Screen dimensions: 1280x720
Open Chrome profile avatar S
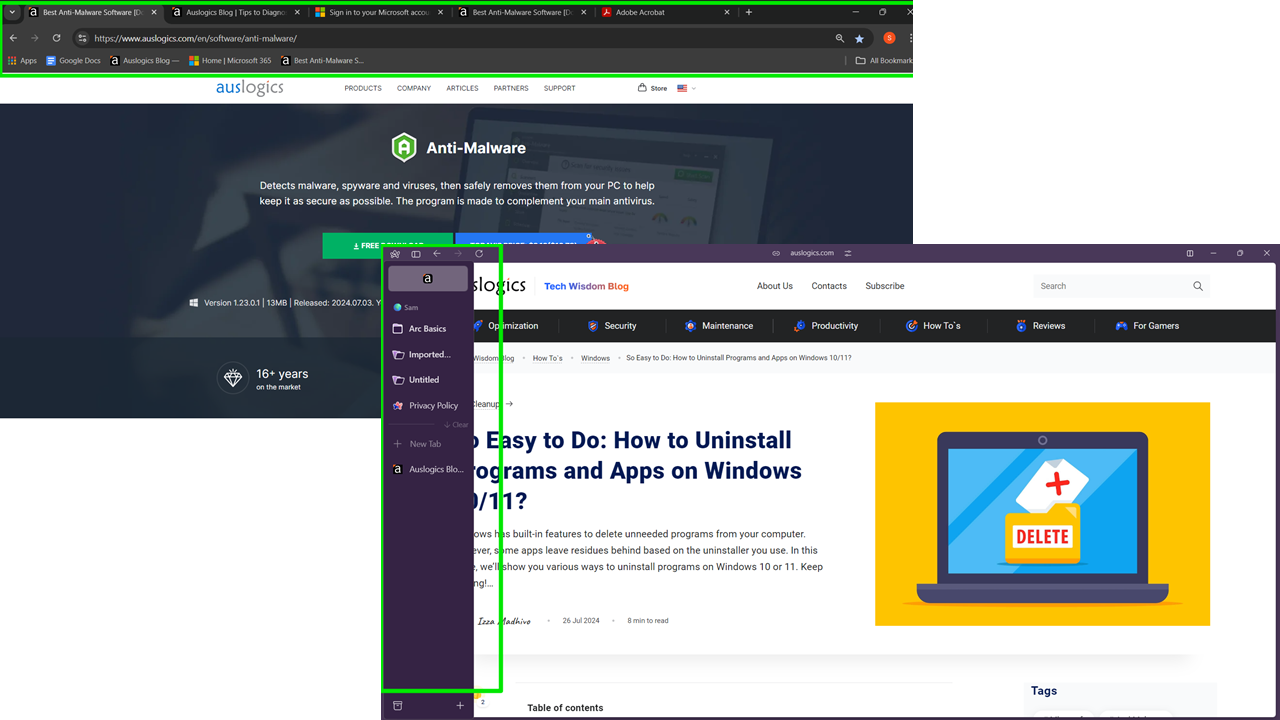889,38
